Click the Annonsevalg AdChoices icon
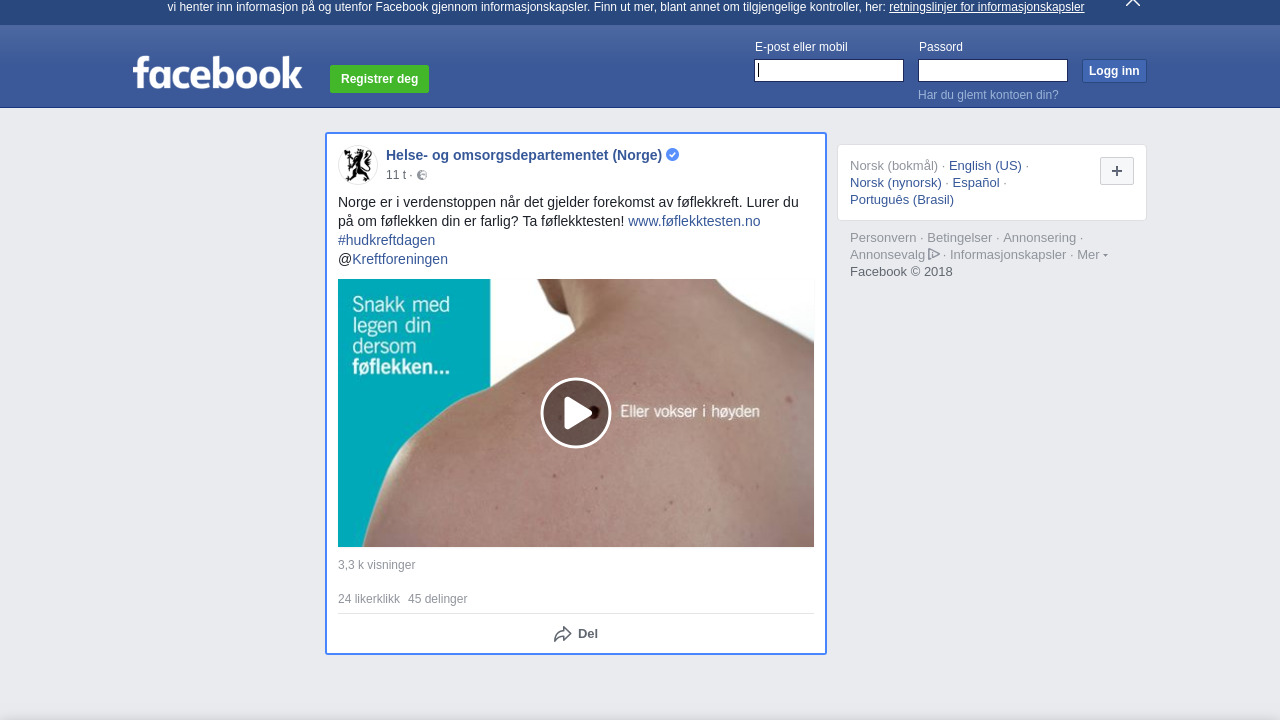The width and height of the screenshot is (1280, 720). 934,254
